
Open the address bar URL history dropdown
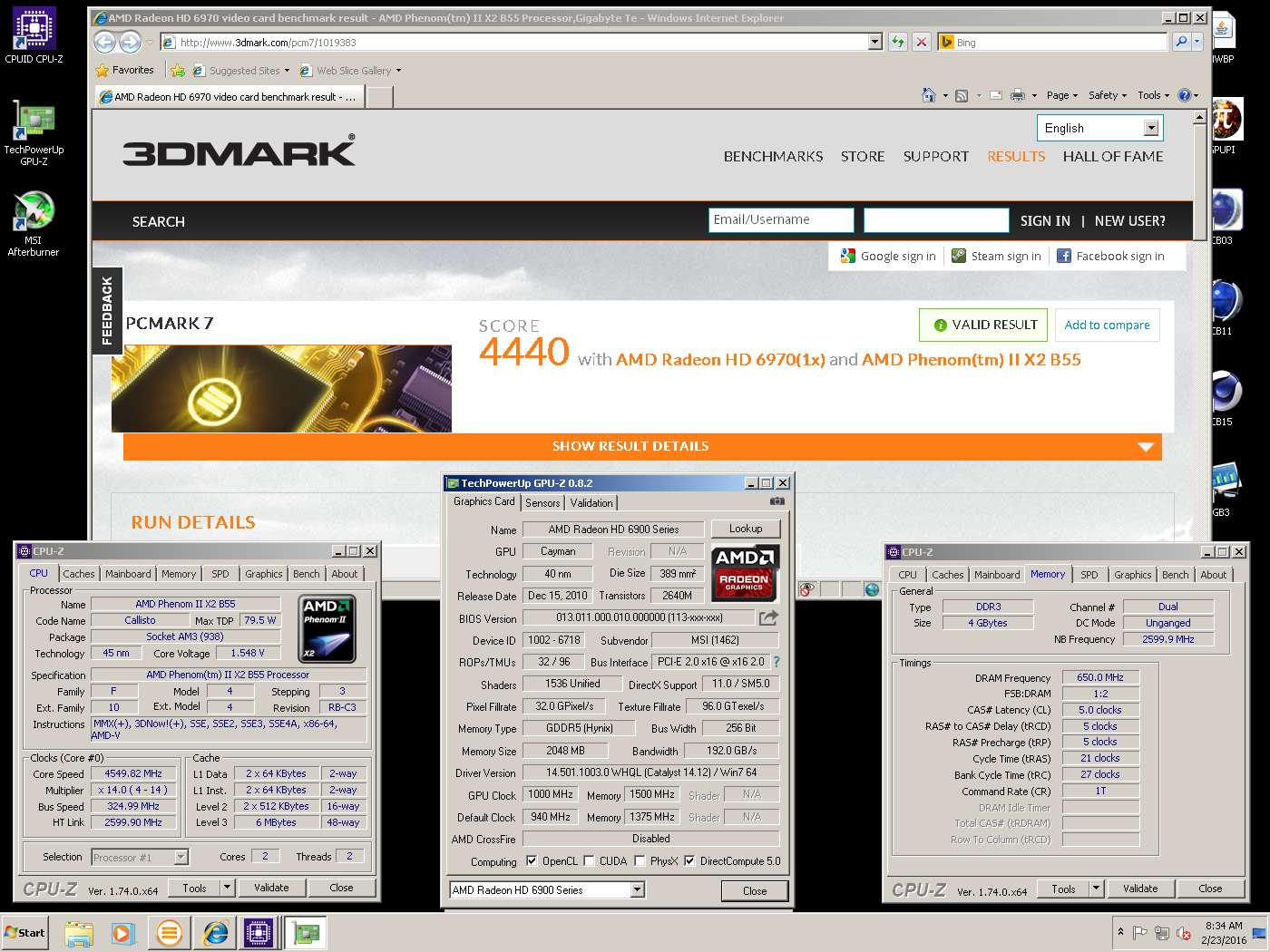point(874,42)
